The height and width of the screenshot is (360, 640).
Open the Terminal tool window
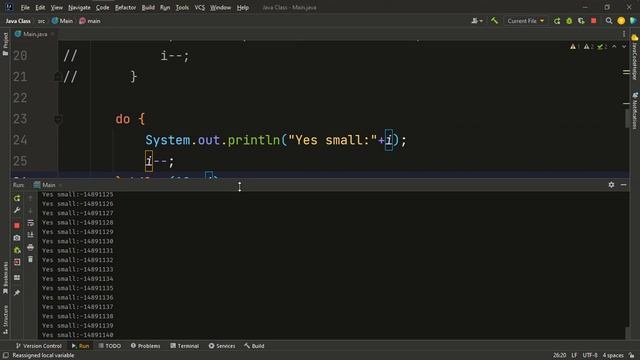click(x=184, y=346)
